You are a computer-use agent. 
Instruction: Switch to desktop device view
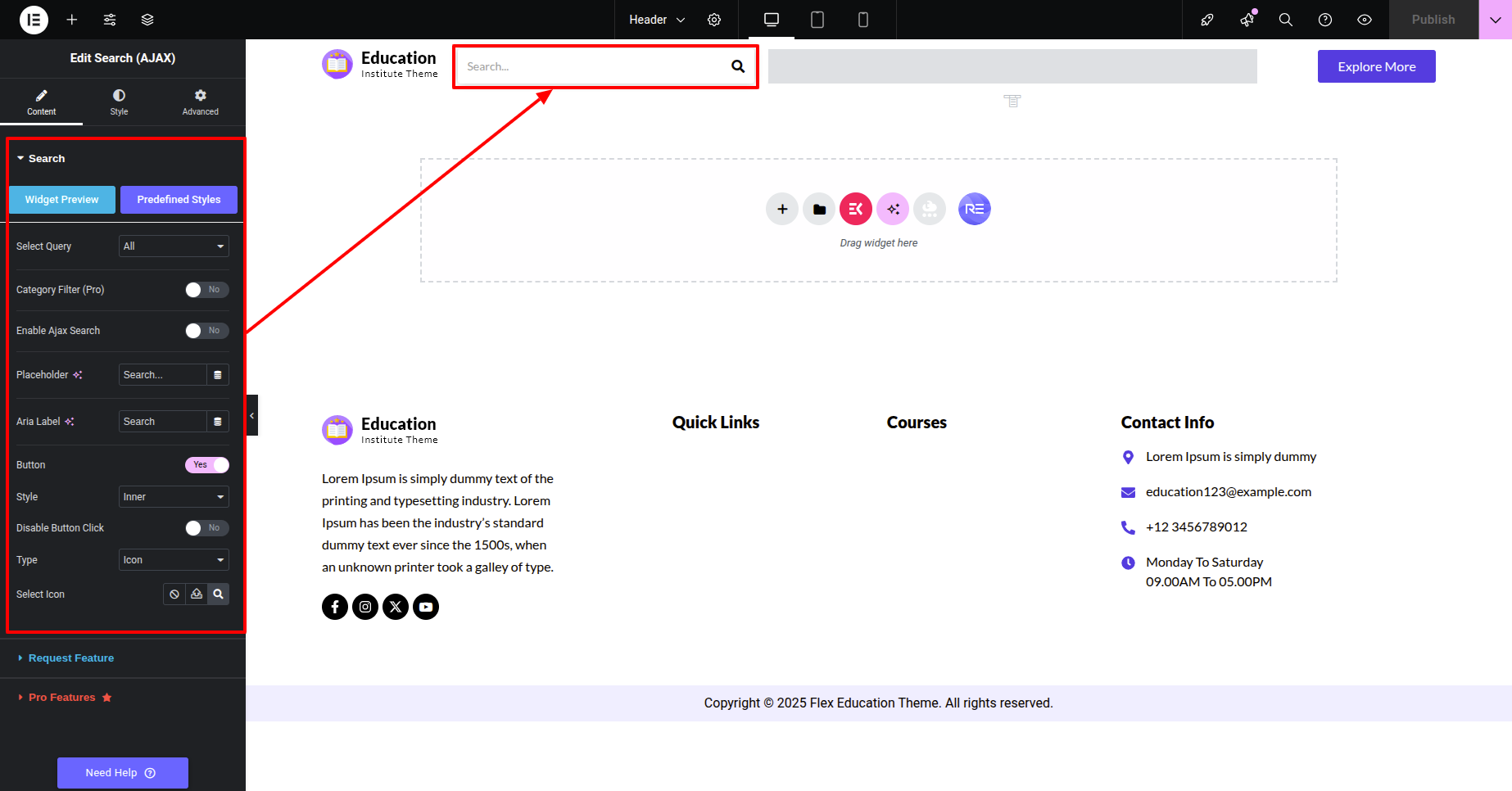(772, 20)
